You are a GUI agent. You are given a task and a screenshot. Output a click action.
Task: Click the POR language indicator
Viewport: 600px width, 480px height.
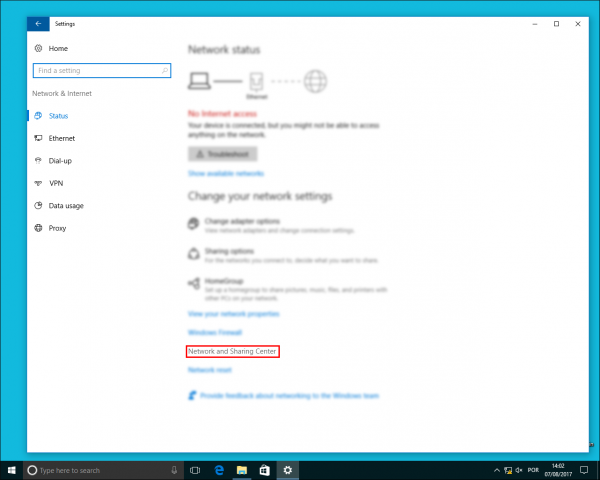(x=533, y=470)
